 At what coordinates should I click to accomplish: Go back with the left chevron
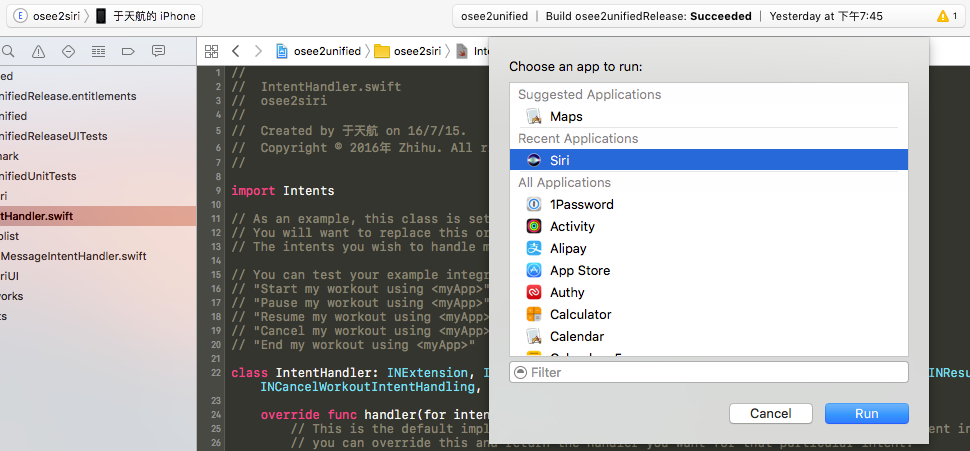pos(235,51)
